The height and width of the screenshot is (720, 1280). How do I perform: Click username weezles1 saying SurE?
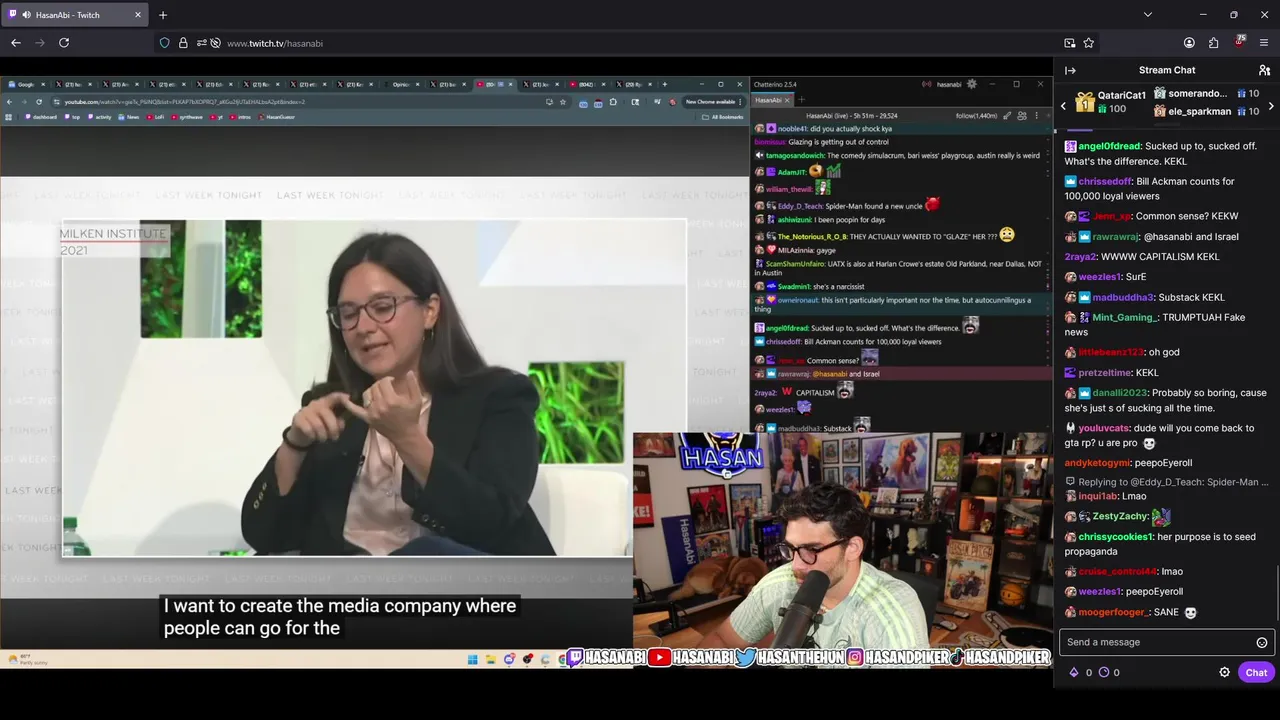click(1100, 277)
